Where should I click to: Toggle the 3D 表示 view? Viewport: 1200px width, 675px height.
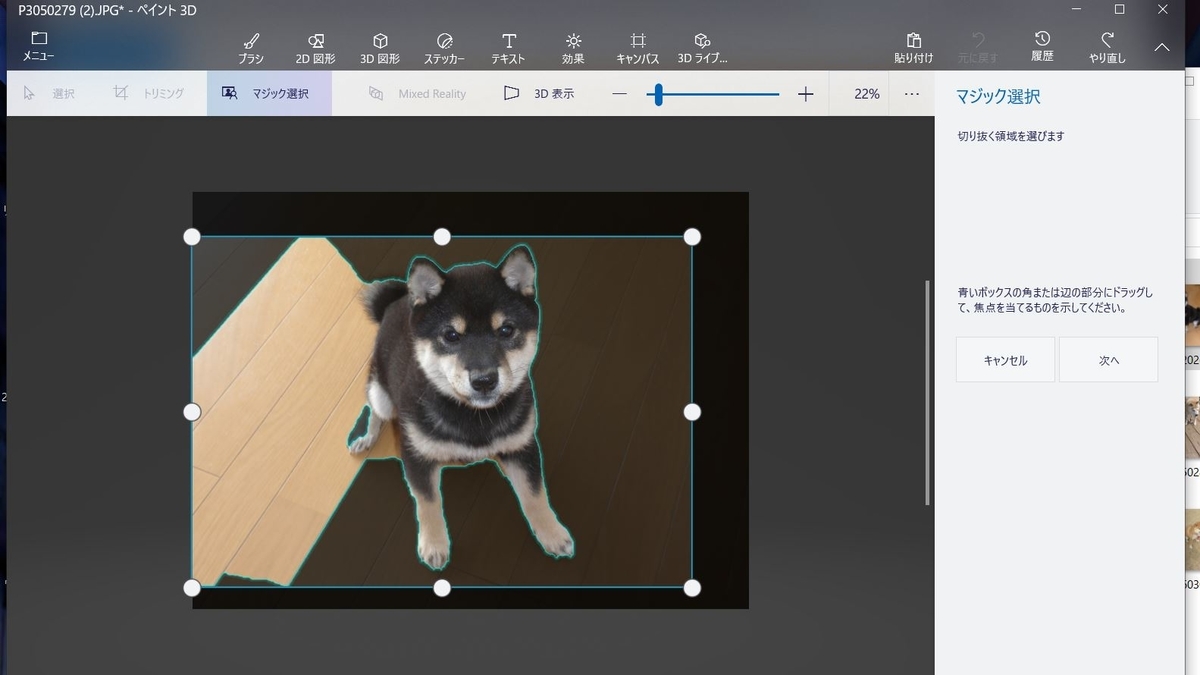(x=539, y=93)
